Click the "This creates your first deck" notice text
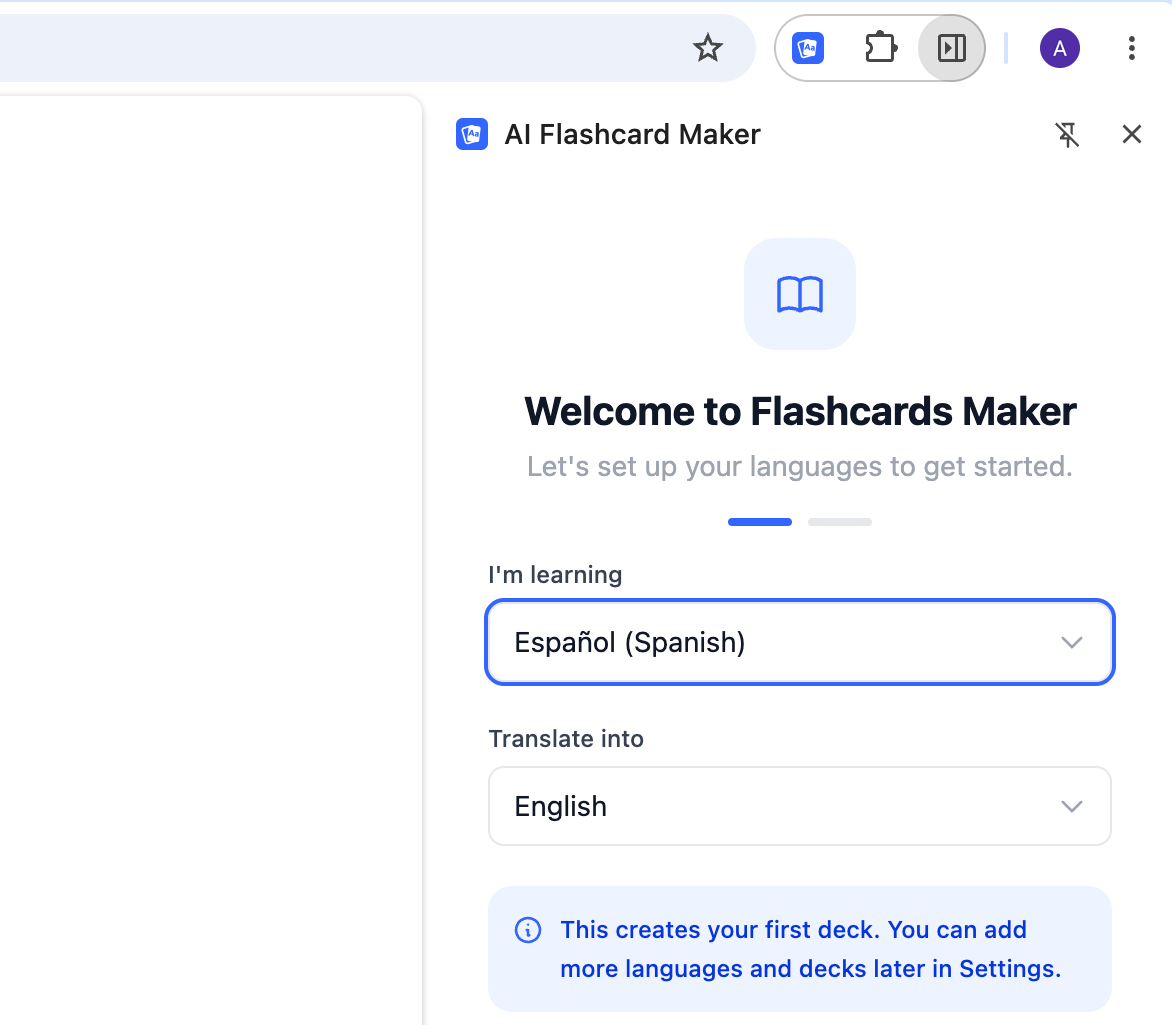The width and height of the screenshot is (1172, 1025). coord(811,949)
